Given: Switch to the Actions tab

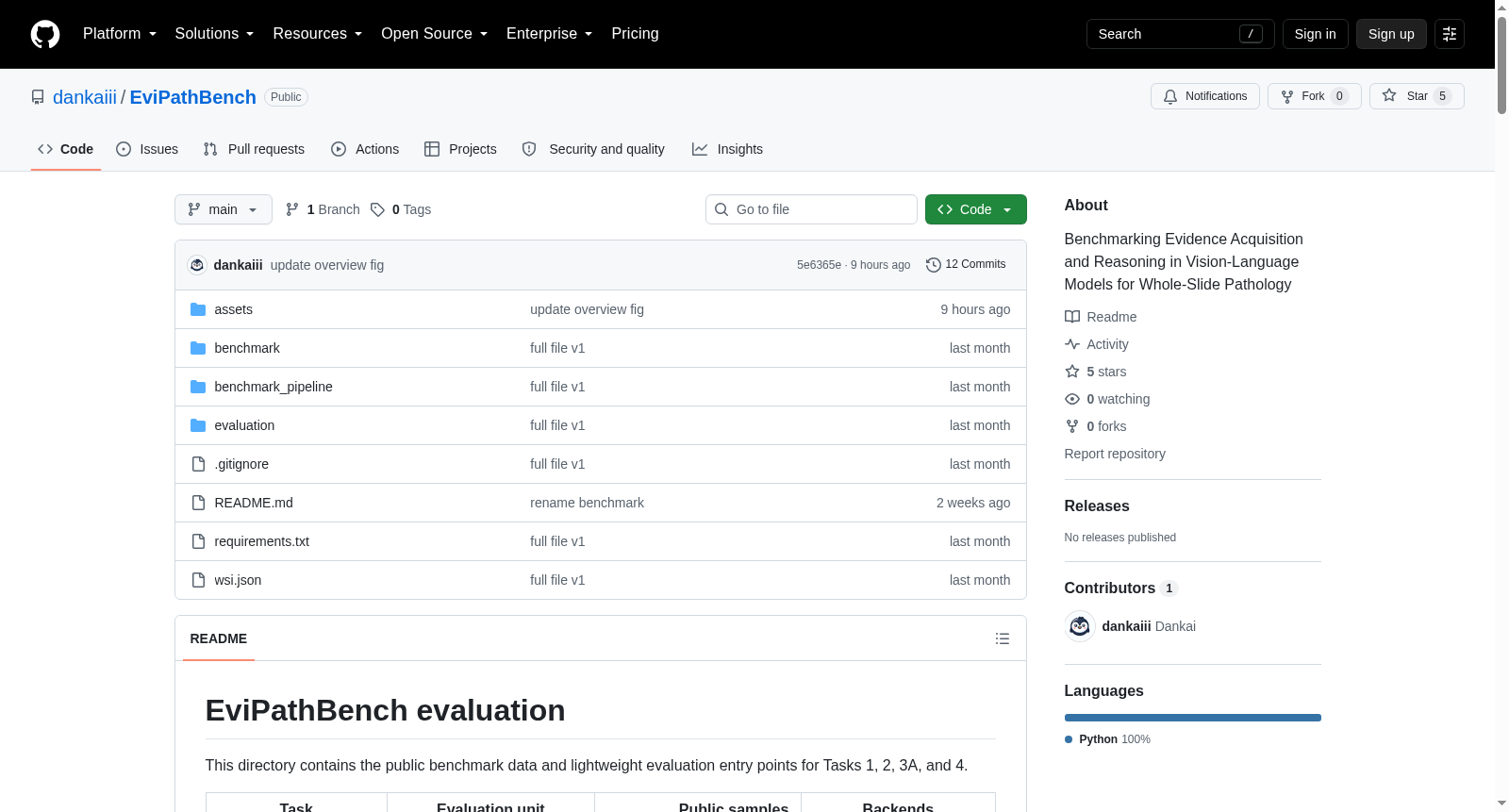Looking at the screenshot, I should (x=365, y=149).
